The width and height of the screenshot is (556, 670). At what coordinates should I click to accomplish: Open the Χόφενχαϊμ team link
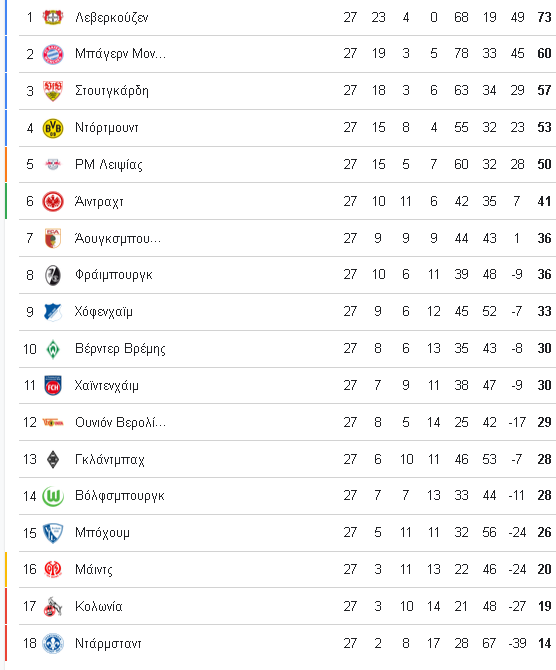coord(103,311)
